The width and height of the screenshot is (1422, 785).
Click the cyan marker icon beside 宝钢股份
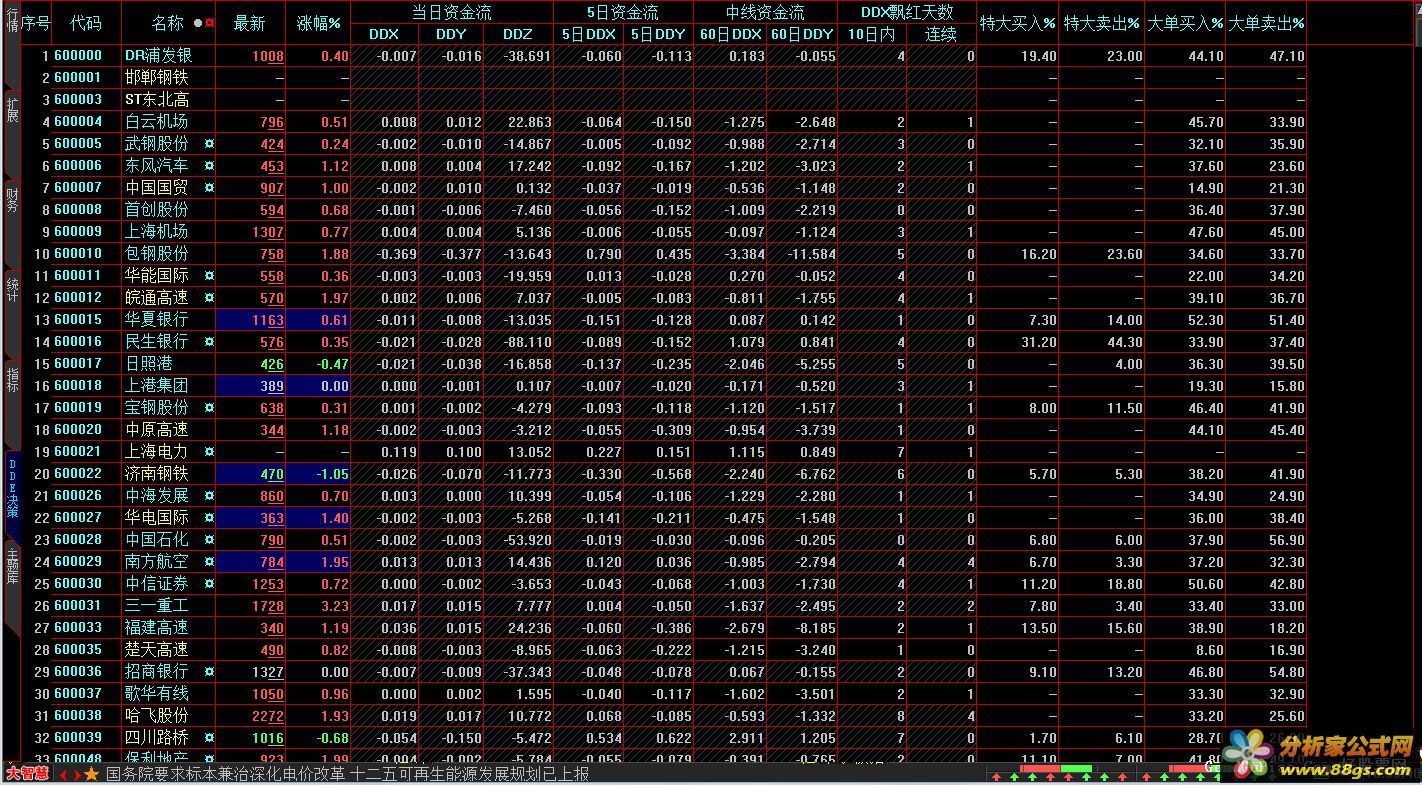pos(209,408)
